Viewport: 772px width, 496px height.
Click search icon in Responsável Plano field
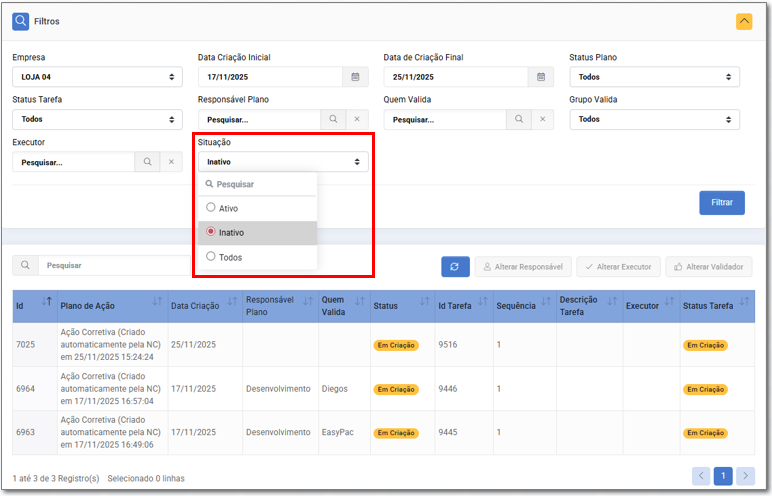pyautogui.click(x=333, y=119)
